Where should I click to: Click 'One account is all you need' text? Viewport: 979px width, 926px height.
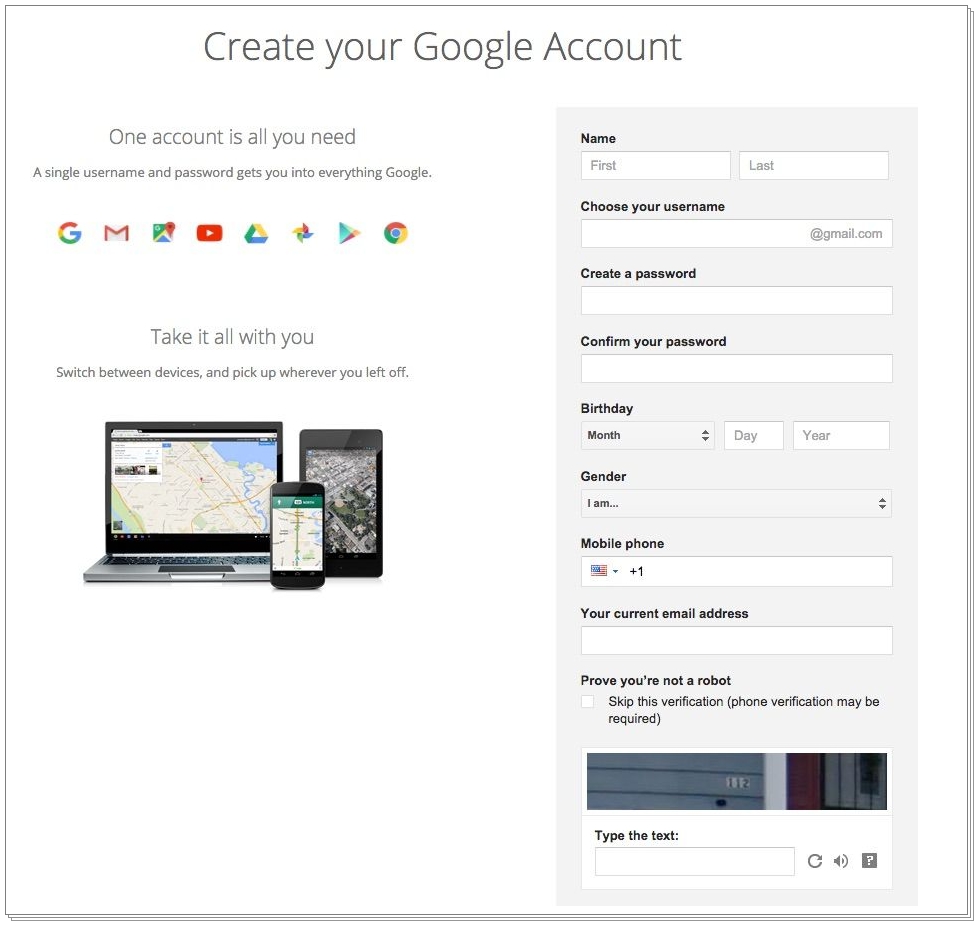click(x=232, y=137)
